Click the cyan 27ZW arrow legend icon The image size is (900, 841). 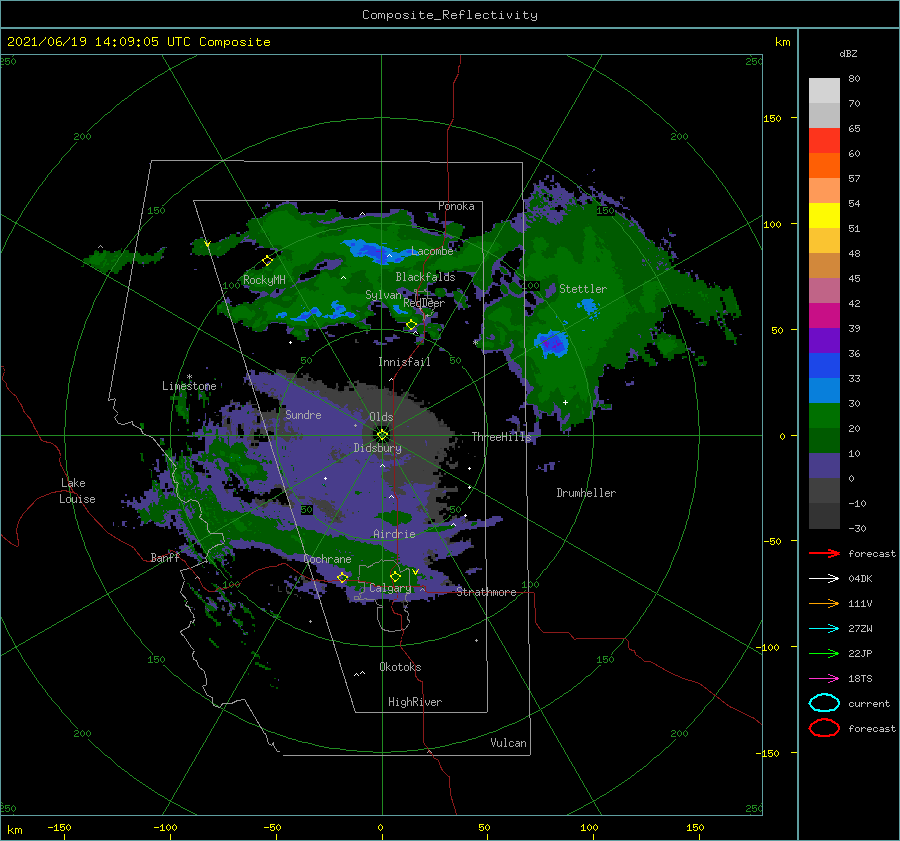tap(824, 629)
